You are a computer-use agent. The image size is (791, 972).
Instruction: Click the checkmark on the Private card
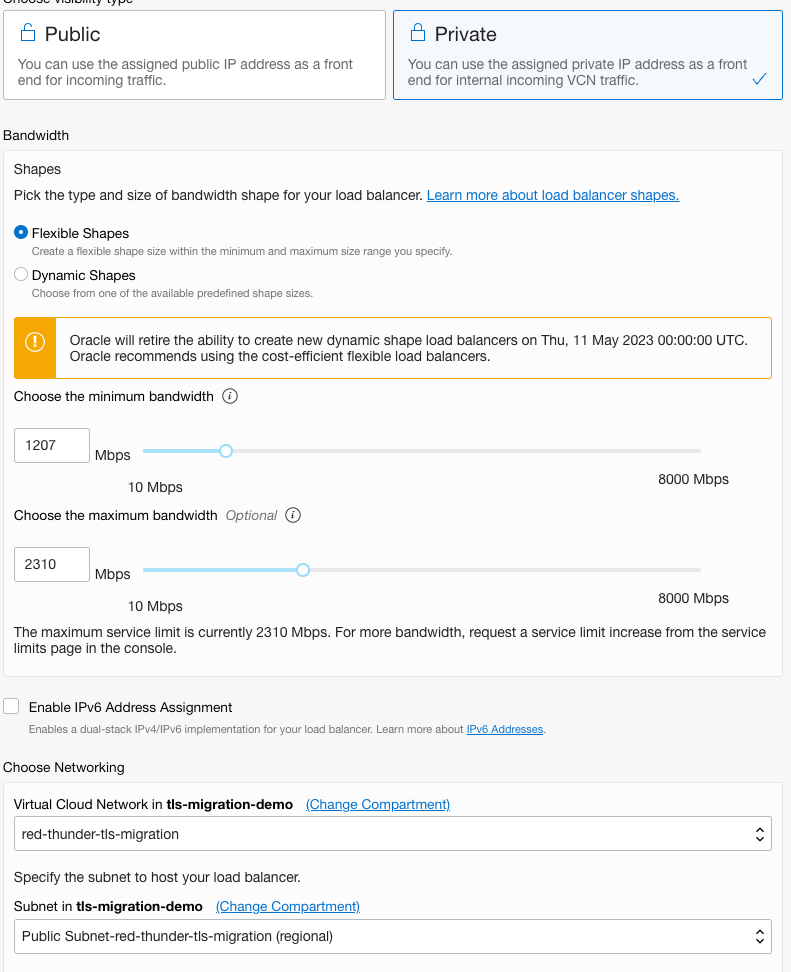click(x=759, y=80)
